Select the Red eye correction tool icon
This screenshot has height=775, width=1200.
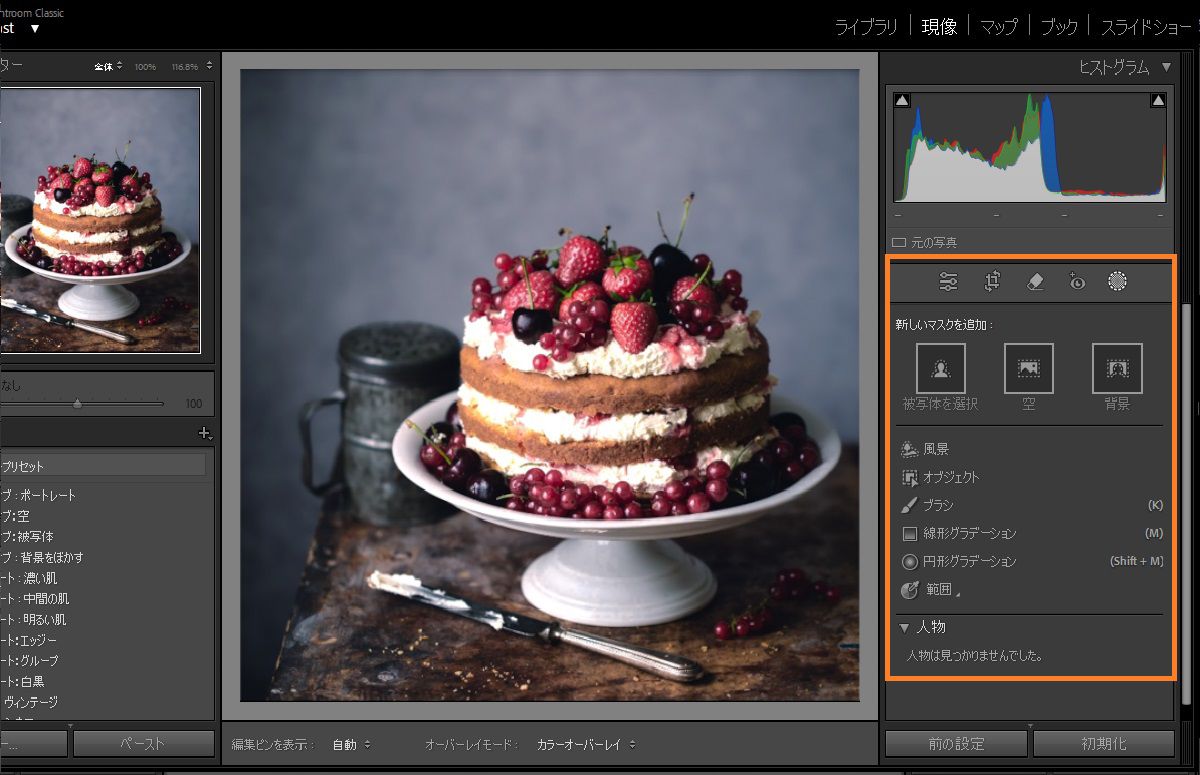(x=1076, y=282)
